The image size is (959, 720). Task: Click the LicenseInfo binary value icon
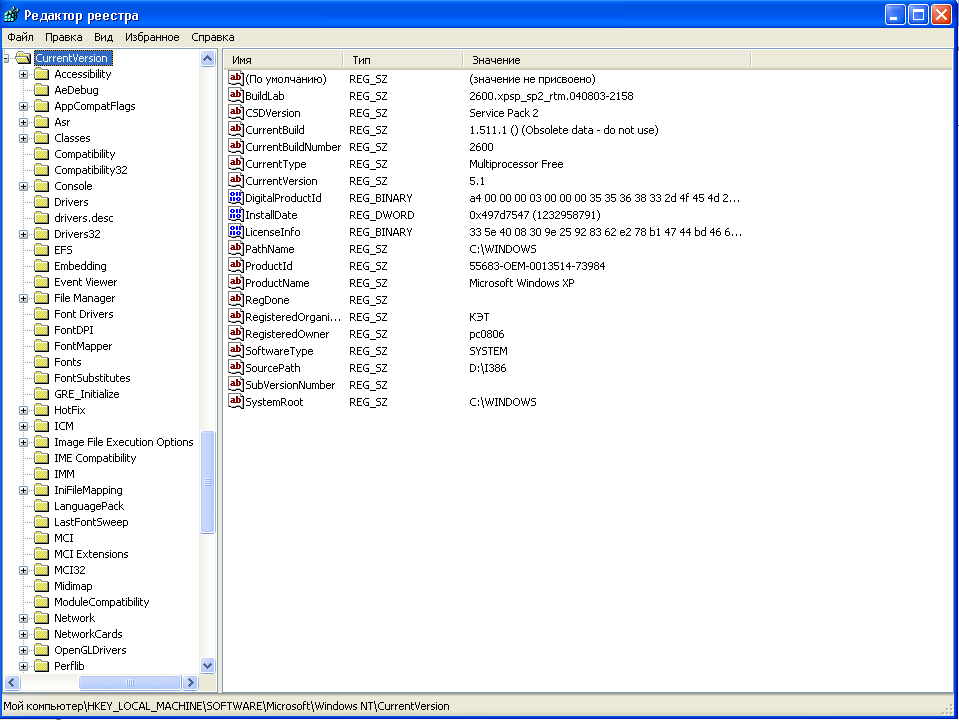(x=235, y=231)
